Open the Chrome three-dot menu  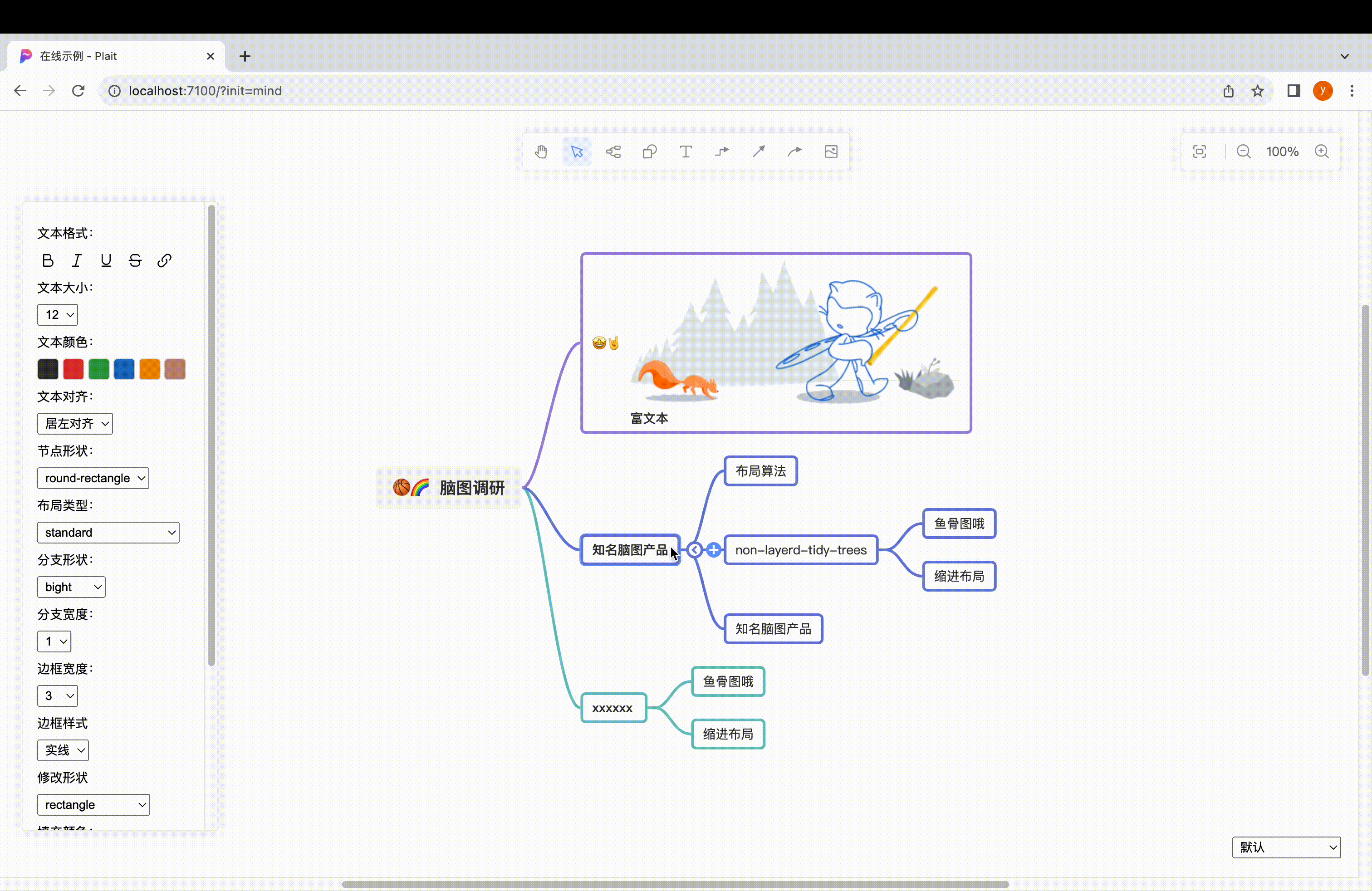coord(1352,90)
